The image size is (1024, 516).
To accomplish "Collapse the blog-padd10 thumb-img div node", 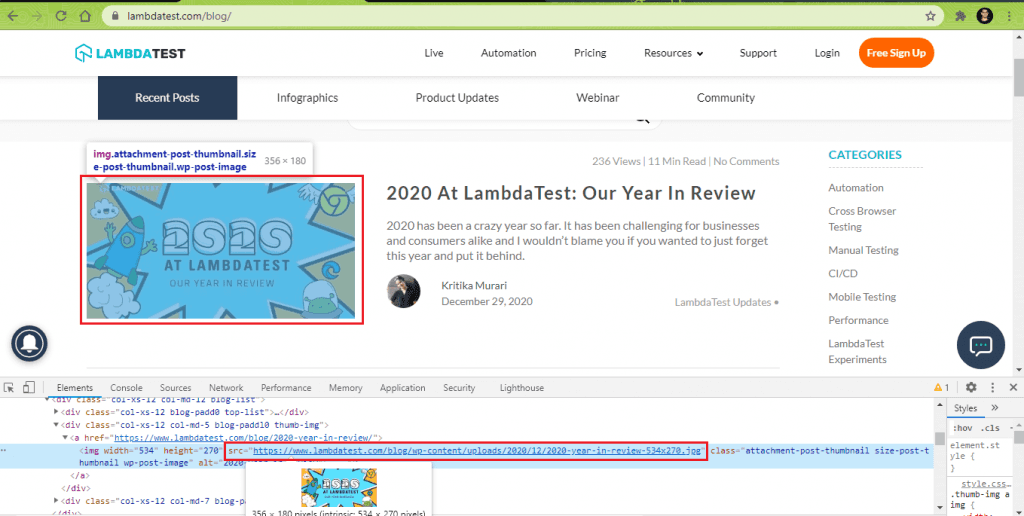I will tap(56, 425).
